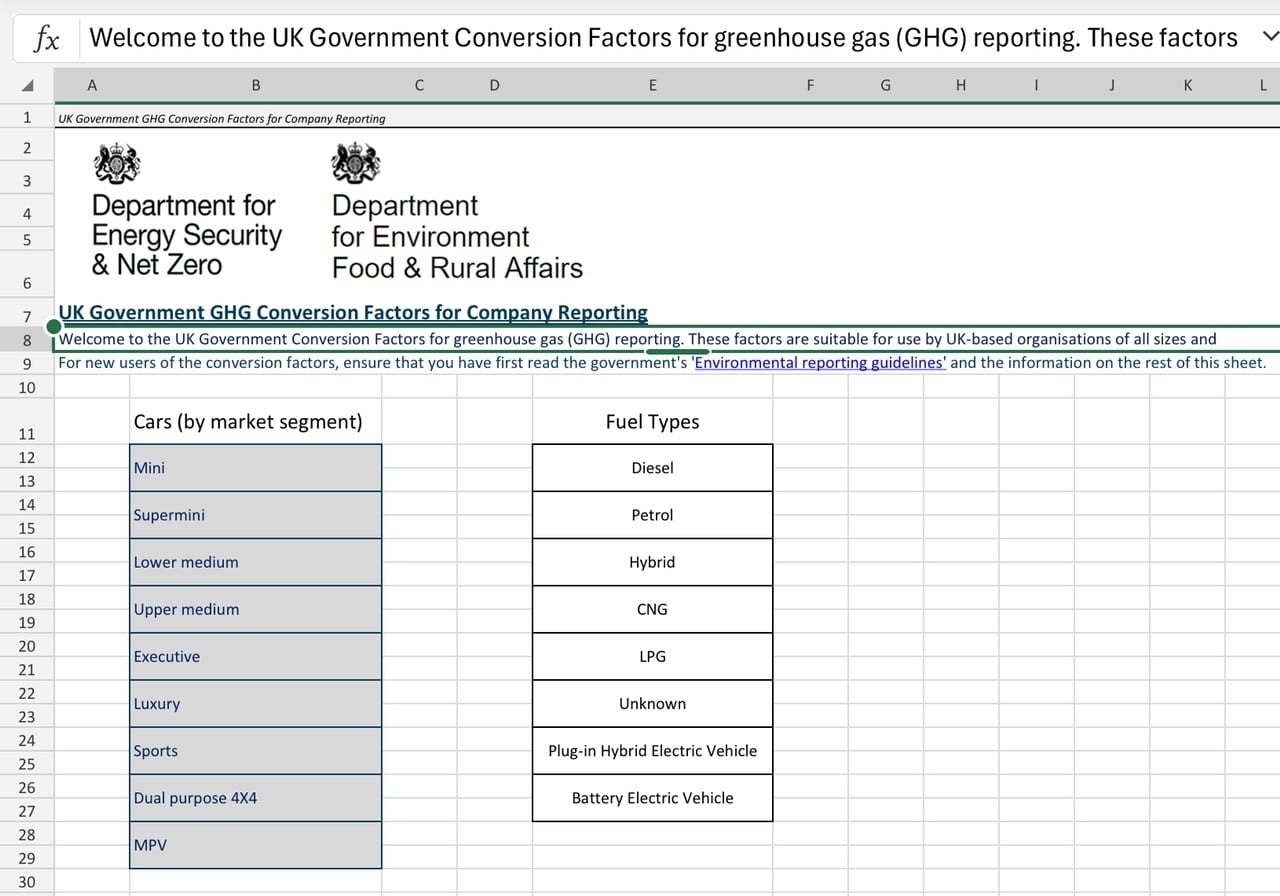The image size is (1280, 896).
Task: Select the MPV cell
Action: 256,845
